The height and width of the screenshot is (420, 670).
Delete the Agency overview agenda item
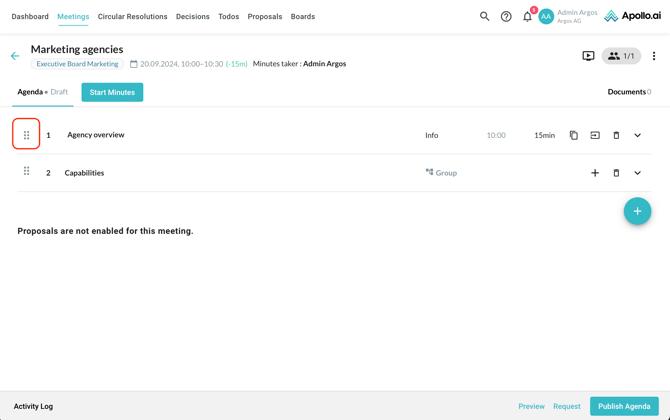coord(616,135)
